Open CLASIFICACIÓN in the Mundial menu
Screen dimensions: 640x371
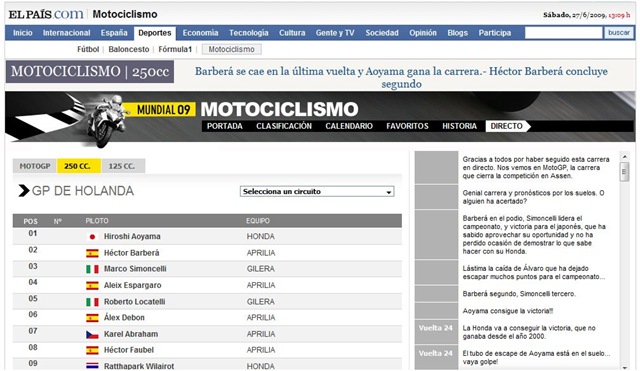pos(284,126)
